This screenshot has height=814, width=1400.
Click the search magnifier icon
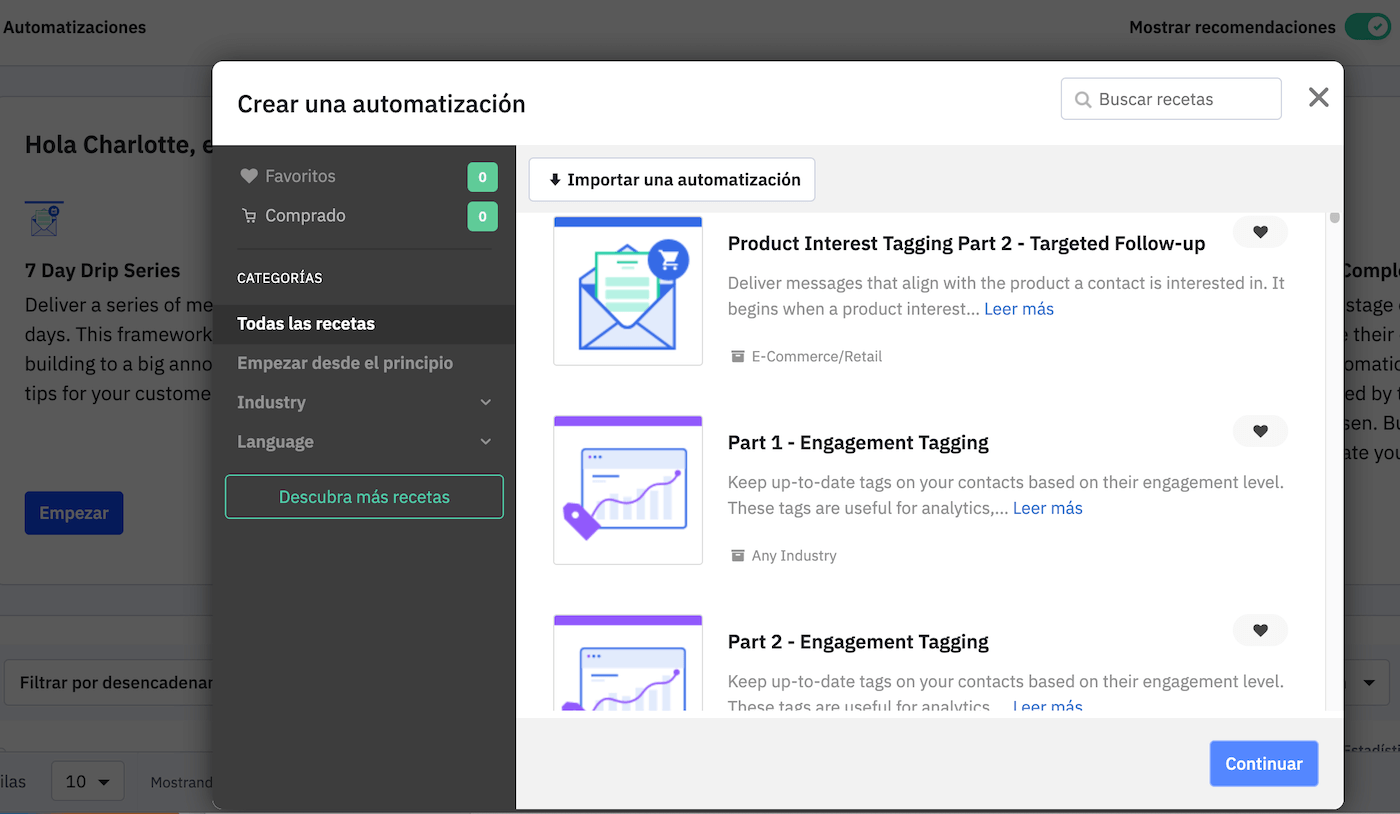tap(1083, 100)
